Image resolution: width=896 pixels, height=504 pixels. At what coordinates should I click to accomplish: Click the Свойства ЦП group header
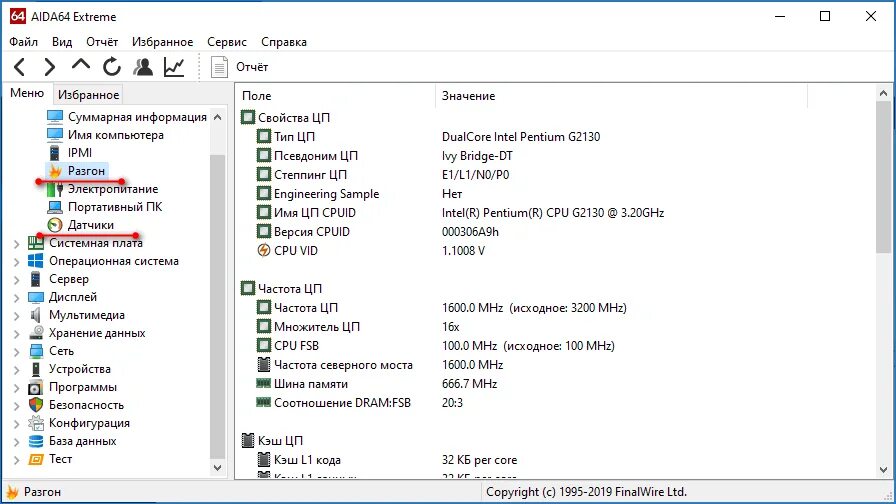pyautogui.click(x=294, y=117)
